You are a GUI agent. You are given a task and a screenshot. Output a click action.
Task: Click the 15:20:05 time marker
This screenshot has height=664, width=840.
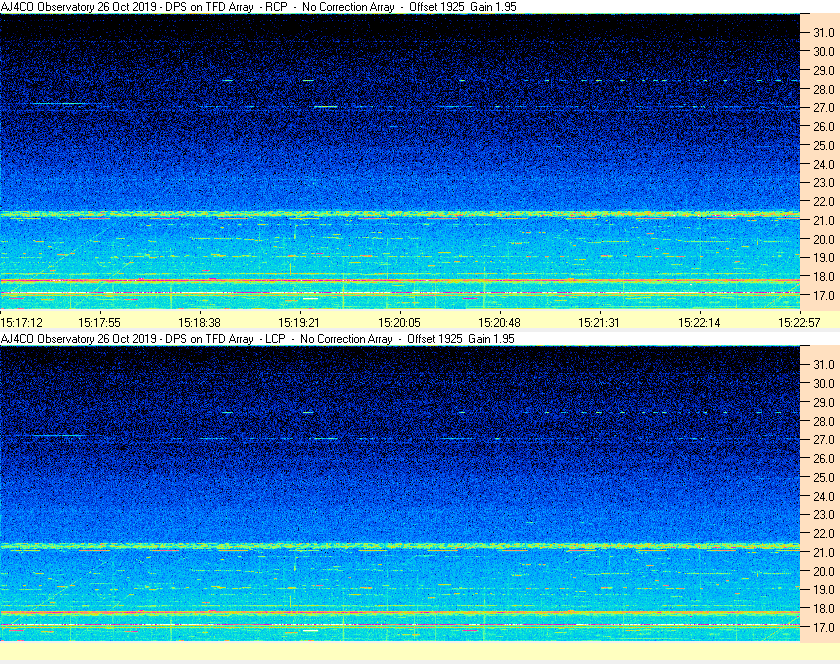399,322
